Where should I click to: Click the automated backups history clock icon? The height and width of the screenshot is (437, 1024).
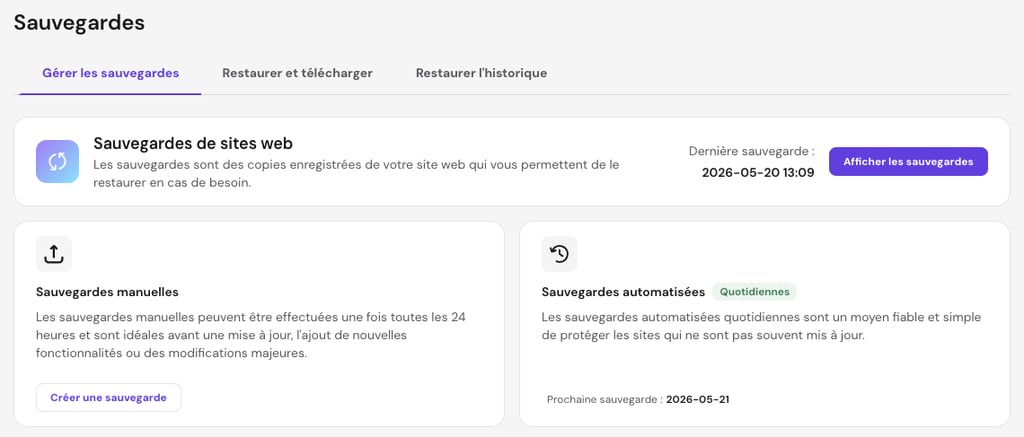tap(560, 254)
